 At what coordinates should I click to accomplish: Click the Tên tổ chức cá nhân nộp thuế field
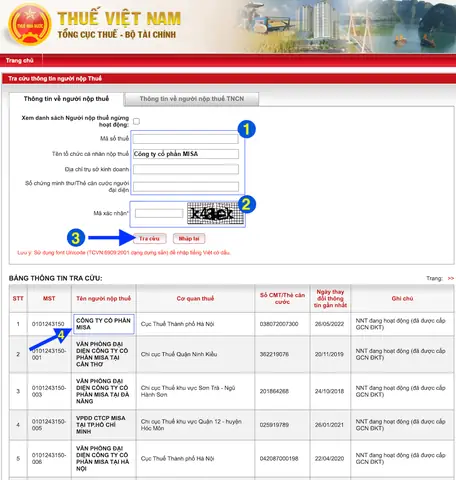pos(186,154)
